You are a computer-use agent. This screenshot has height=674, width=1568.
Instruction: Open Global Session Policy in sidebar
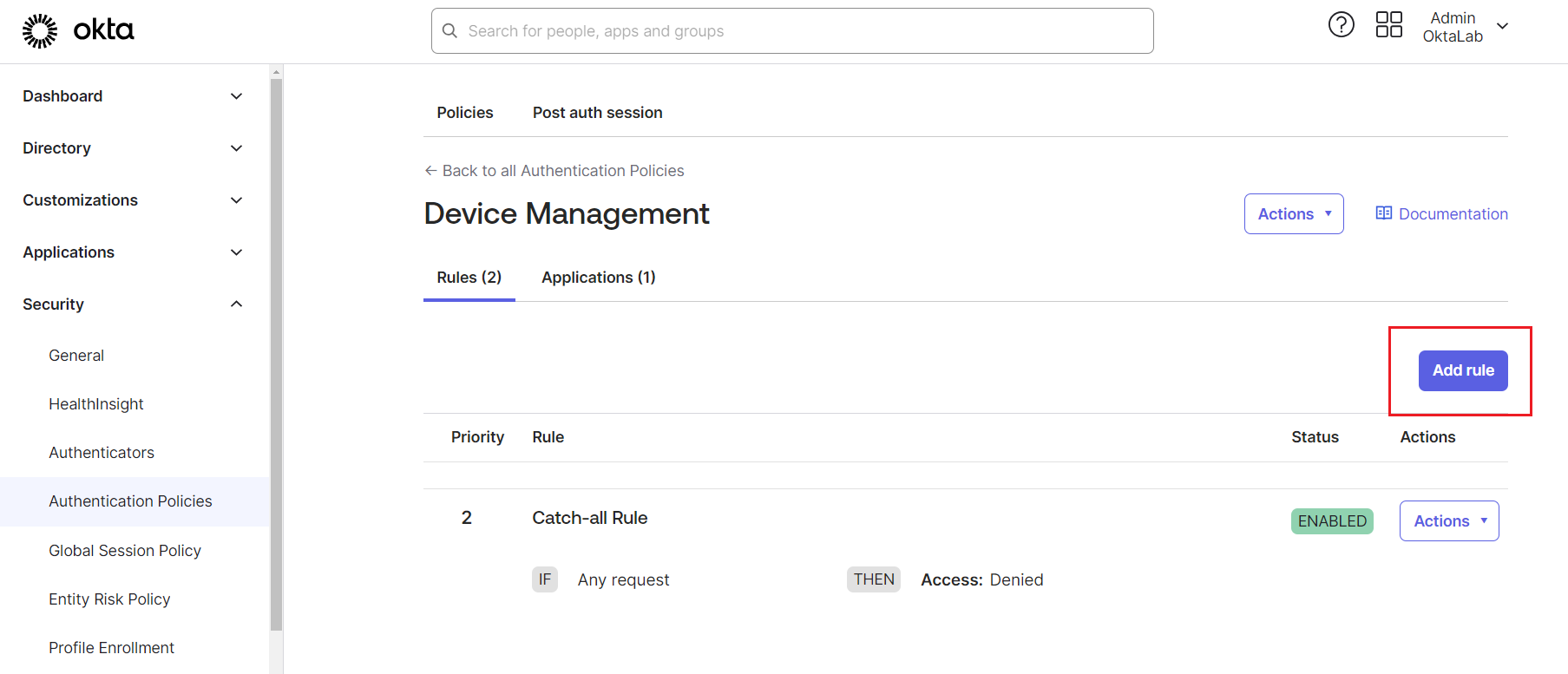coord(125,551)
